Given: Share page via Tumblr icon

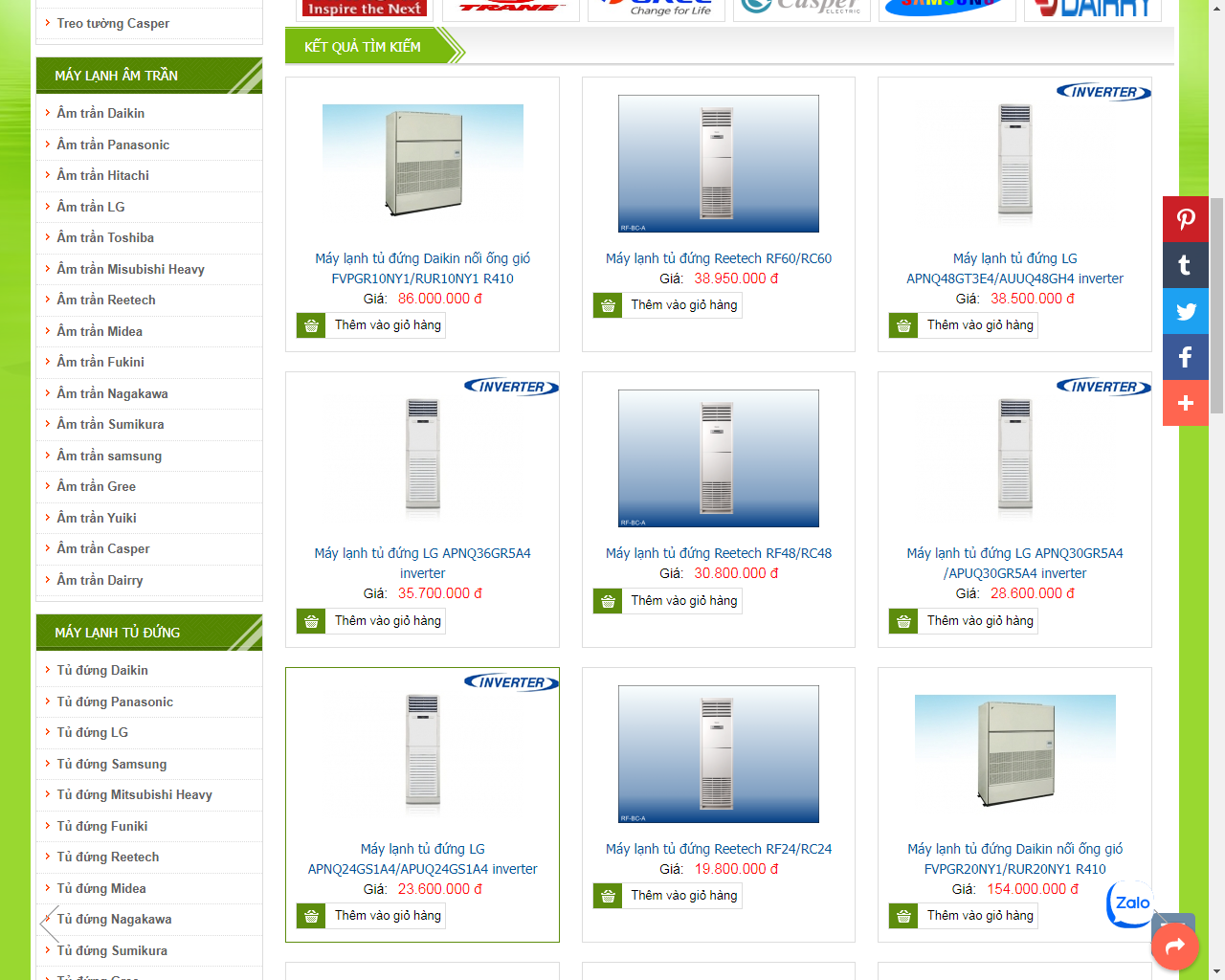Looking at the screenshot, I should coord(1186,265).
